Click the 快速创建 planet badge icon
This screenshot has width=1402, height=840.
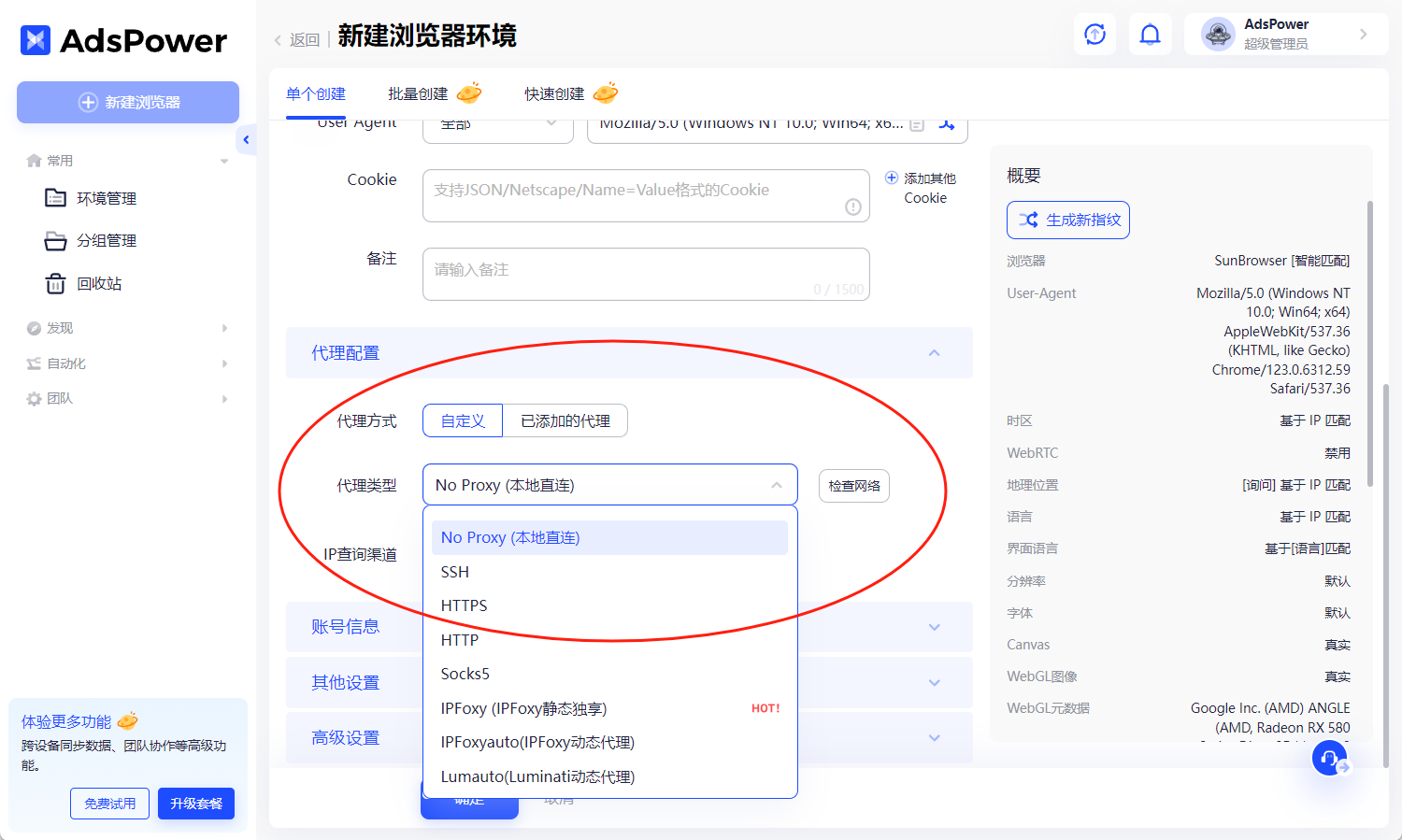[x=606, y=93]
